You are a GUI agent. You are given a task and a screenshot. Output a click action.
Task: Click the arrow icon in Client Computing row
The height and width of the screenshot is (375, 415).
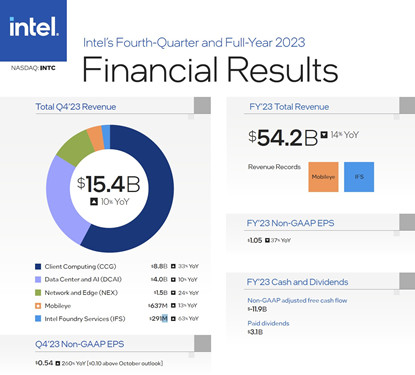pyautogui.click(x=173, y=266)
